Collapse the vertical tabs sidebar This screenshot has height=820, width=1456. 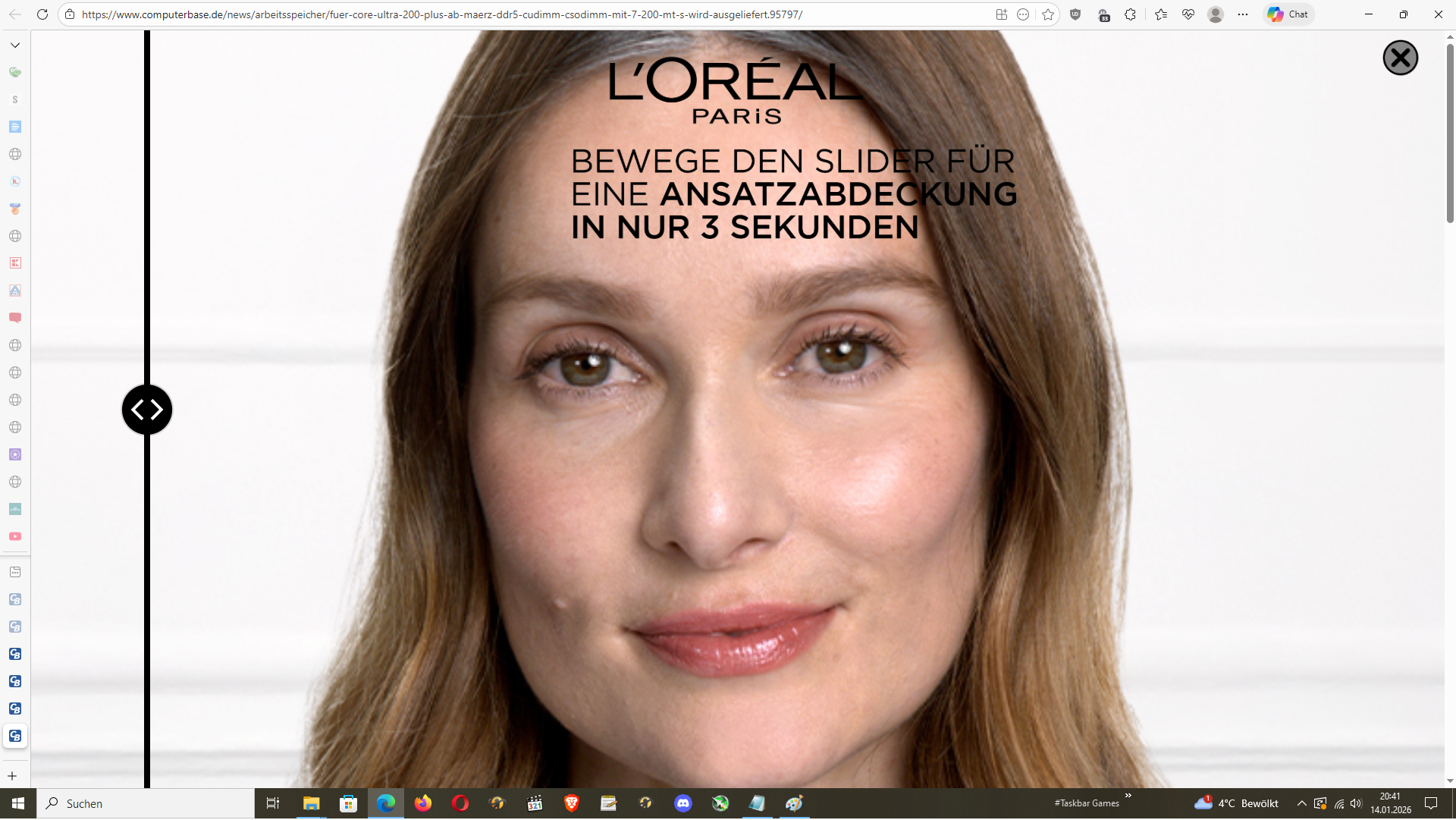coord(15,45)
